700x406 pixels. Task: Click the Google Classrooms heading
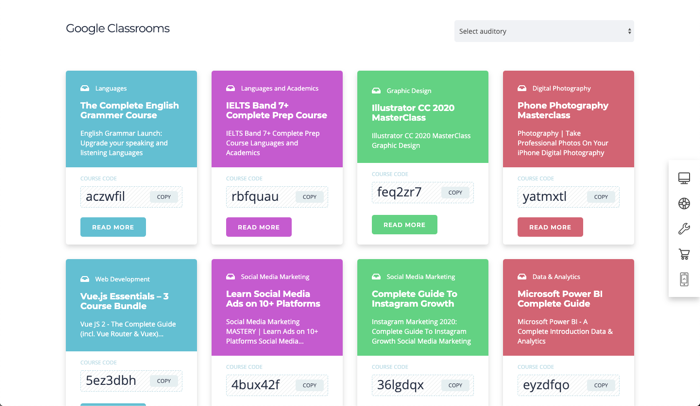pyautogui.click(x=118, y=29)
